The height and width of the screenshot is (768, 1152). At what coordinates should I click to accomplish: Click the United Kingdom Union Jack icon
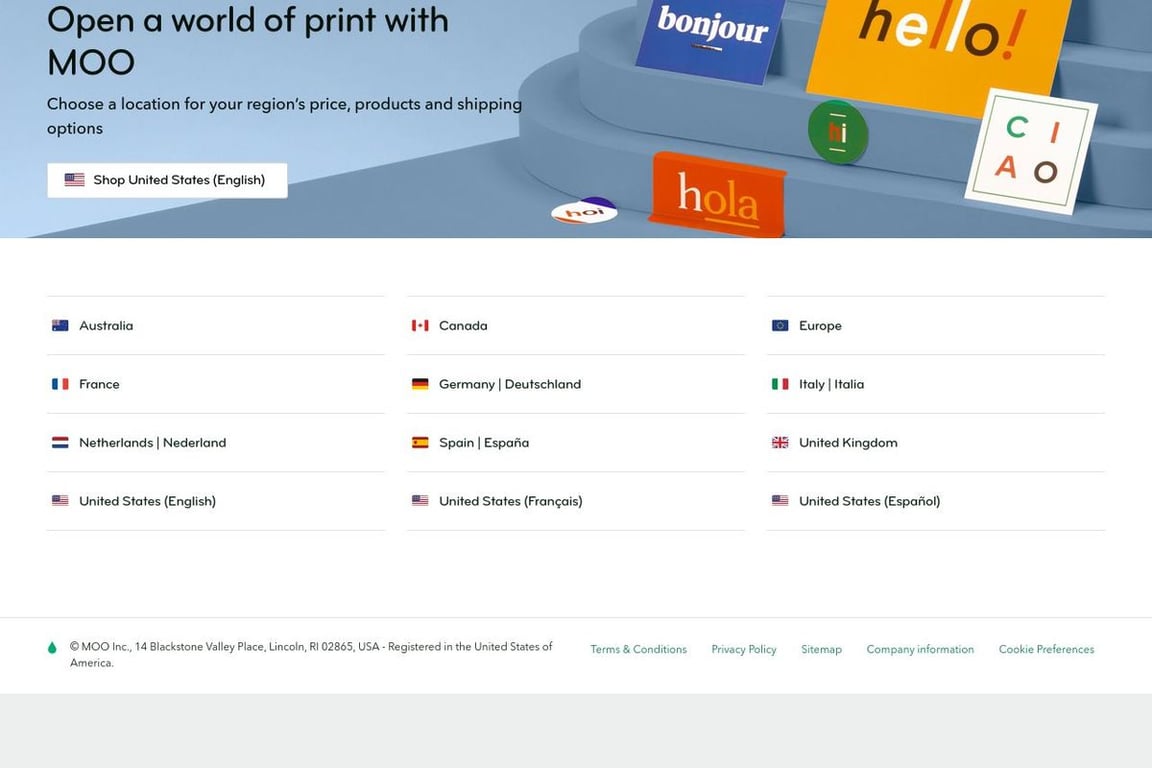(x=780, y=442)
